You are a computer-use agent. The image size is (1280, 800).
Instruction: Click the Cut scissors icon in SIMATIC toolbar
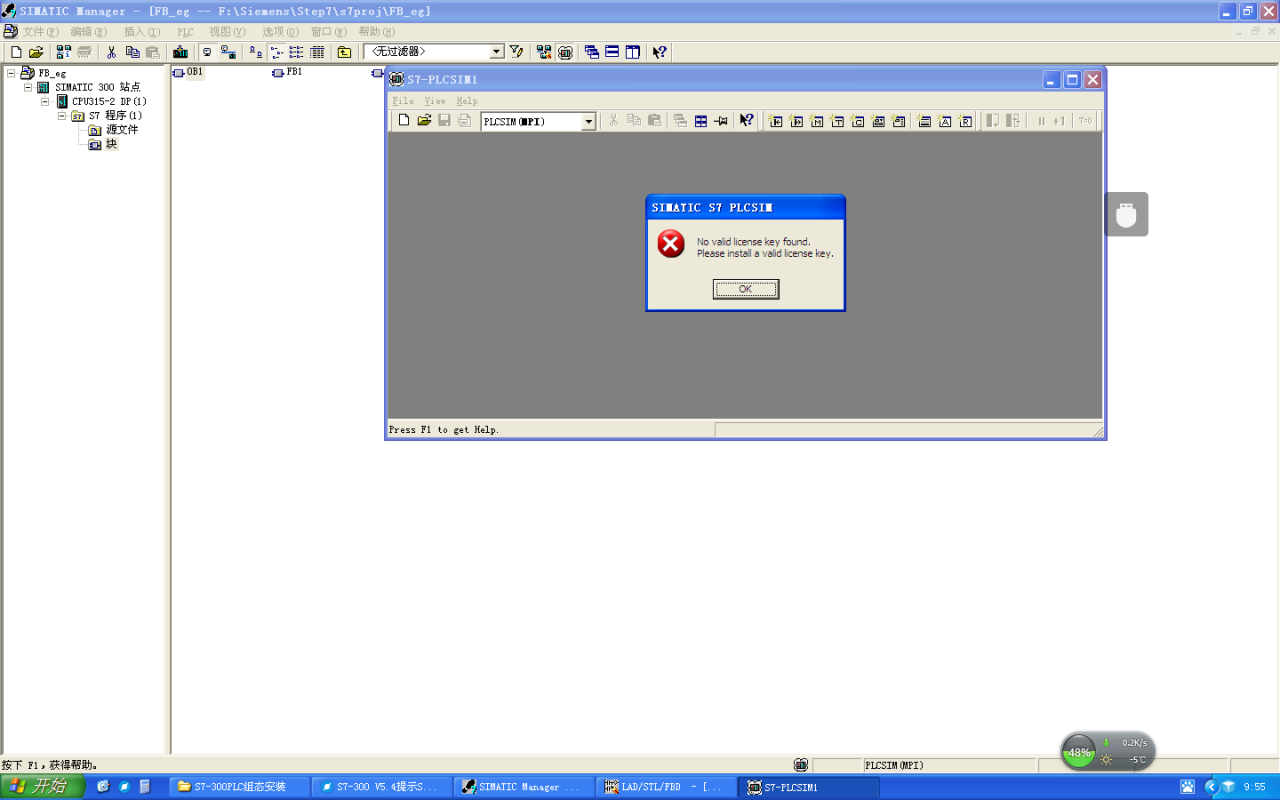tap(111, 52)
